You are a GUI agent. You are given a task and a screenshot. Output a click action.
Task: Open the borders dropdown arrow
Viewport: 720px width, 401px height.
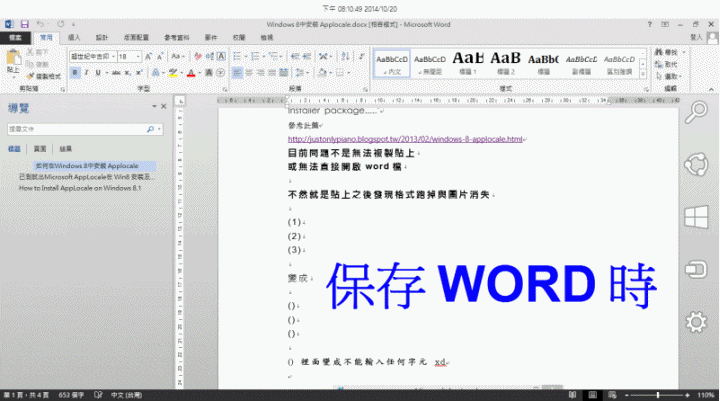tap(349, 73)
